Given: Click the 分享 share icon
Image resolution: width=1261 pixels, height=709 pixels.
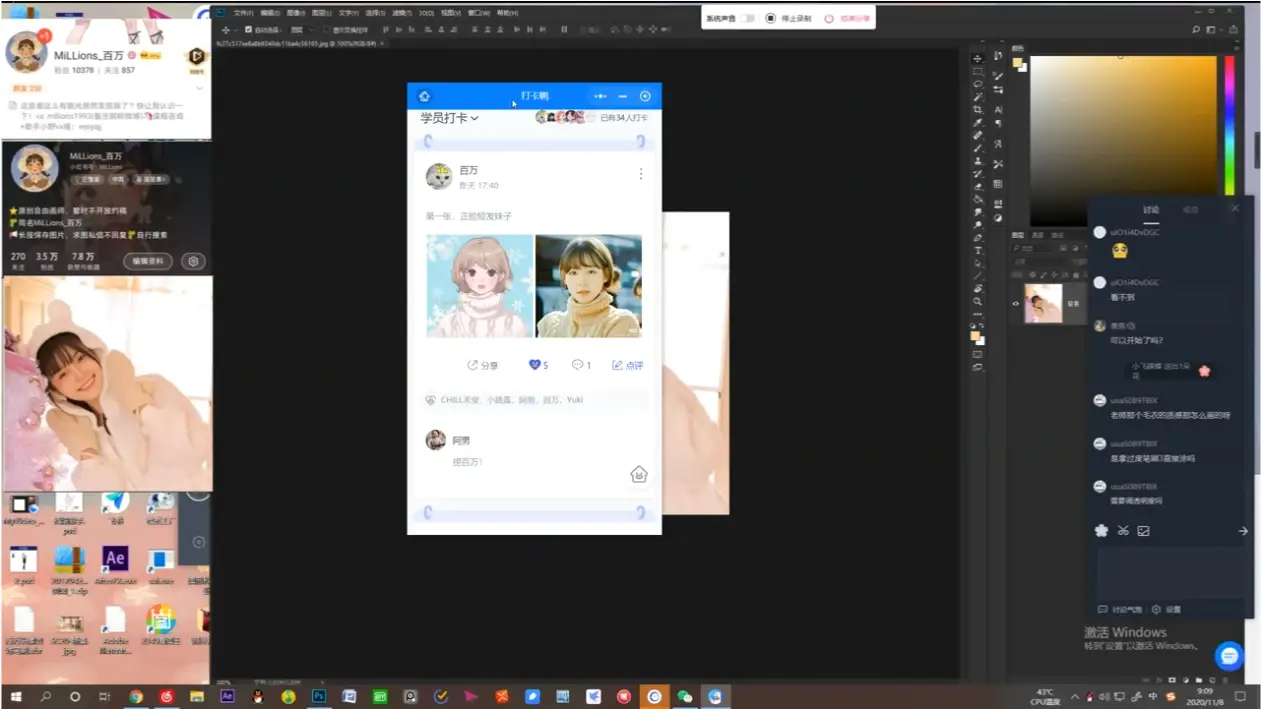Looking at the screenshot, I should tap(473, 365).
